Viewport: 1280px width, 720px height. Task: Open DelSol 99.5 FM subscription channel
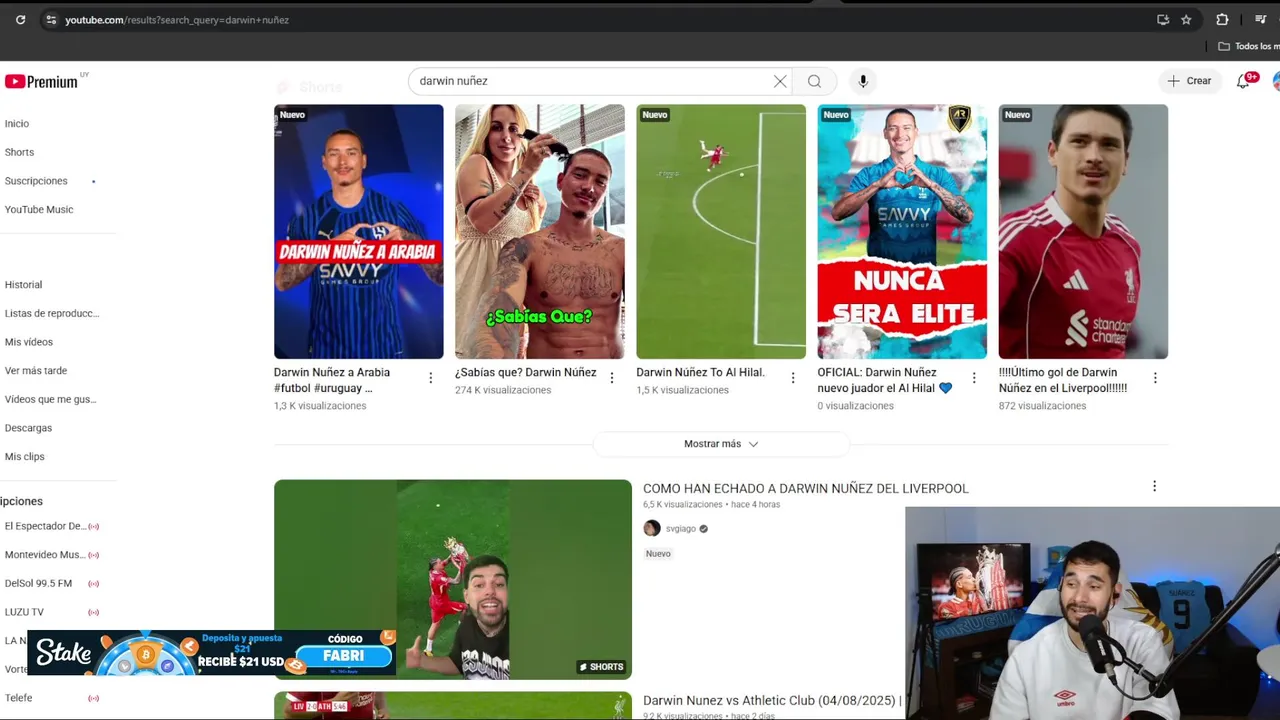click(x=38, y=583)
